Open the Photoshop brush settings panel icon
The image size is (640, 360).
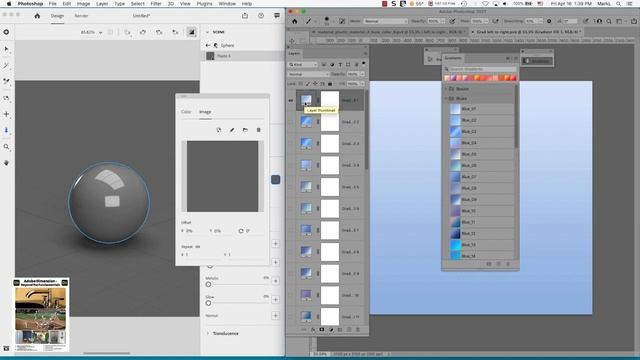click(342, 21)
